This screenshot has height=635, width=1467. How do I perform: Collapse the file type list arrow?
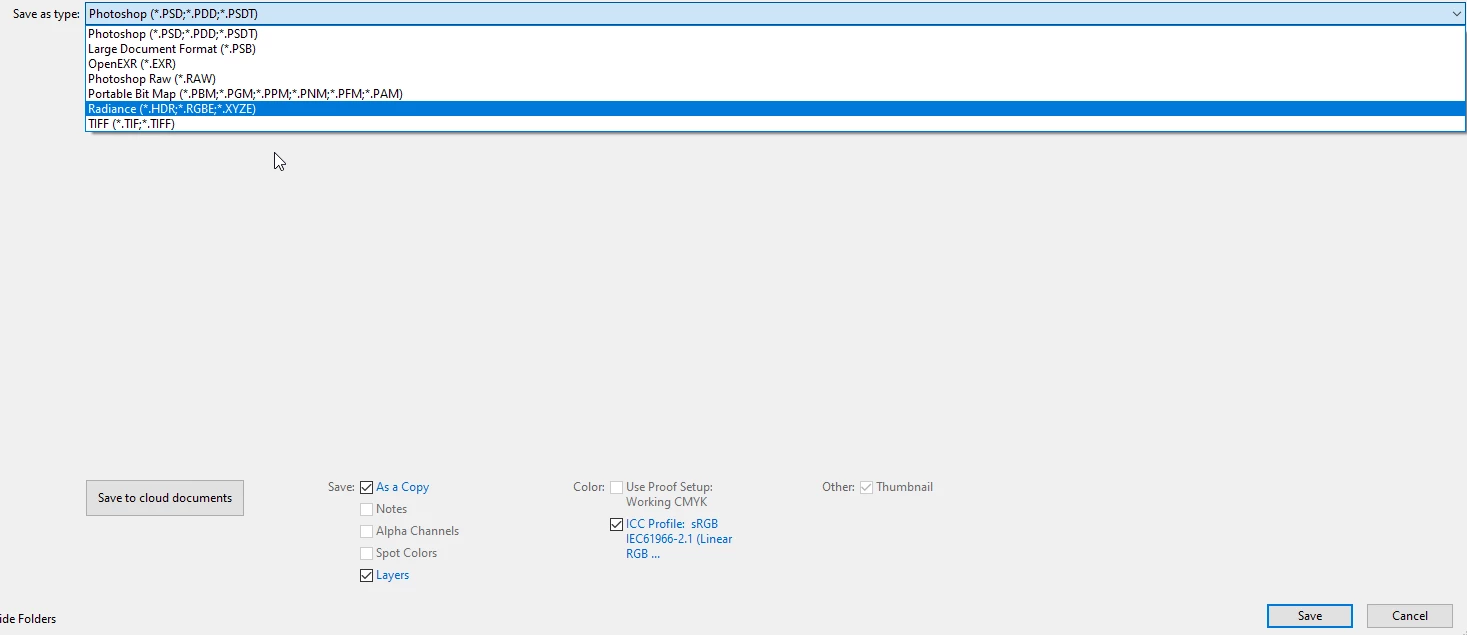[1456, 14]
